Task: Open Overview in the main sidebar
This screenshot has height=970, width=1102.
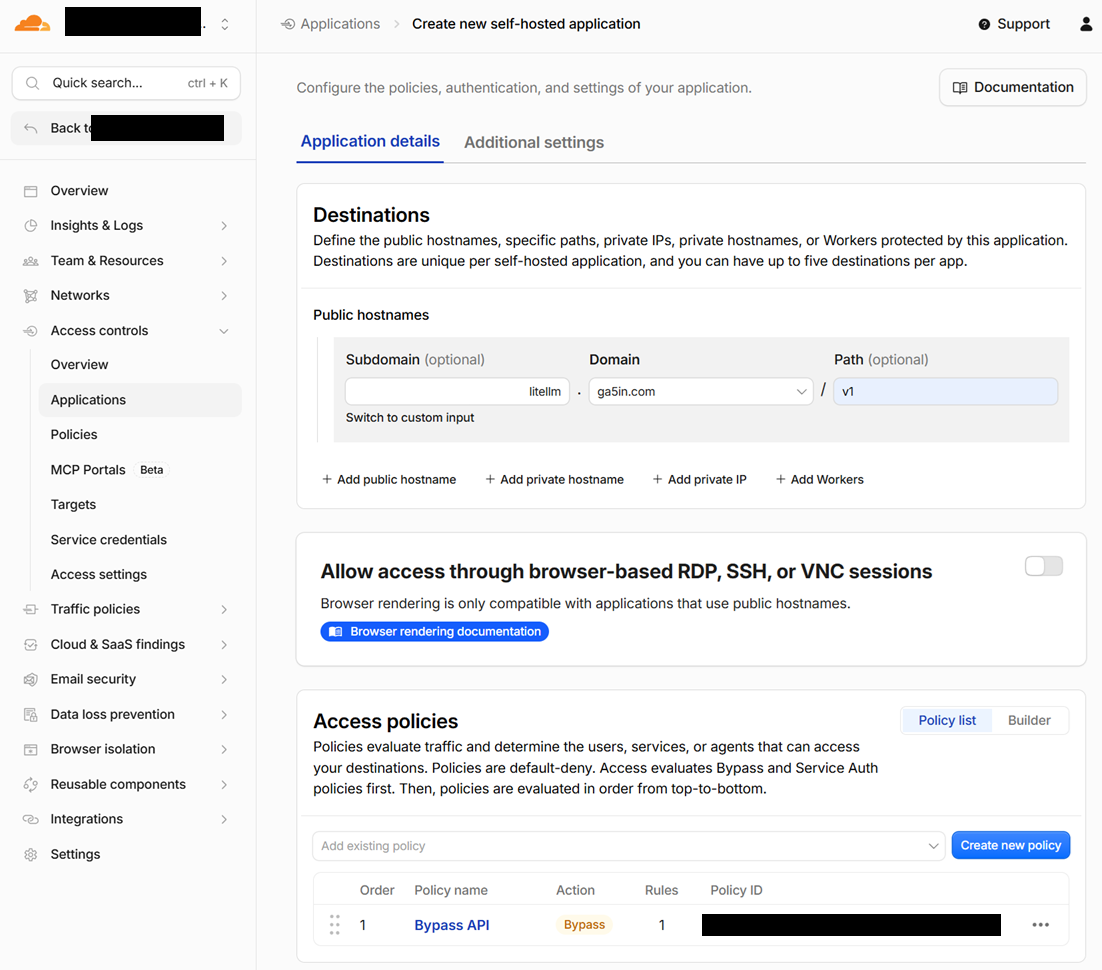Action: (79, 190)
